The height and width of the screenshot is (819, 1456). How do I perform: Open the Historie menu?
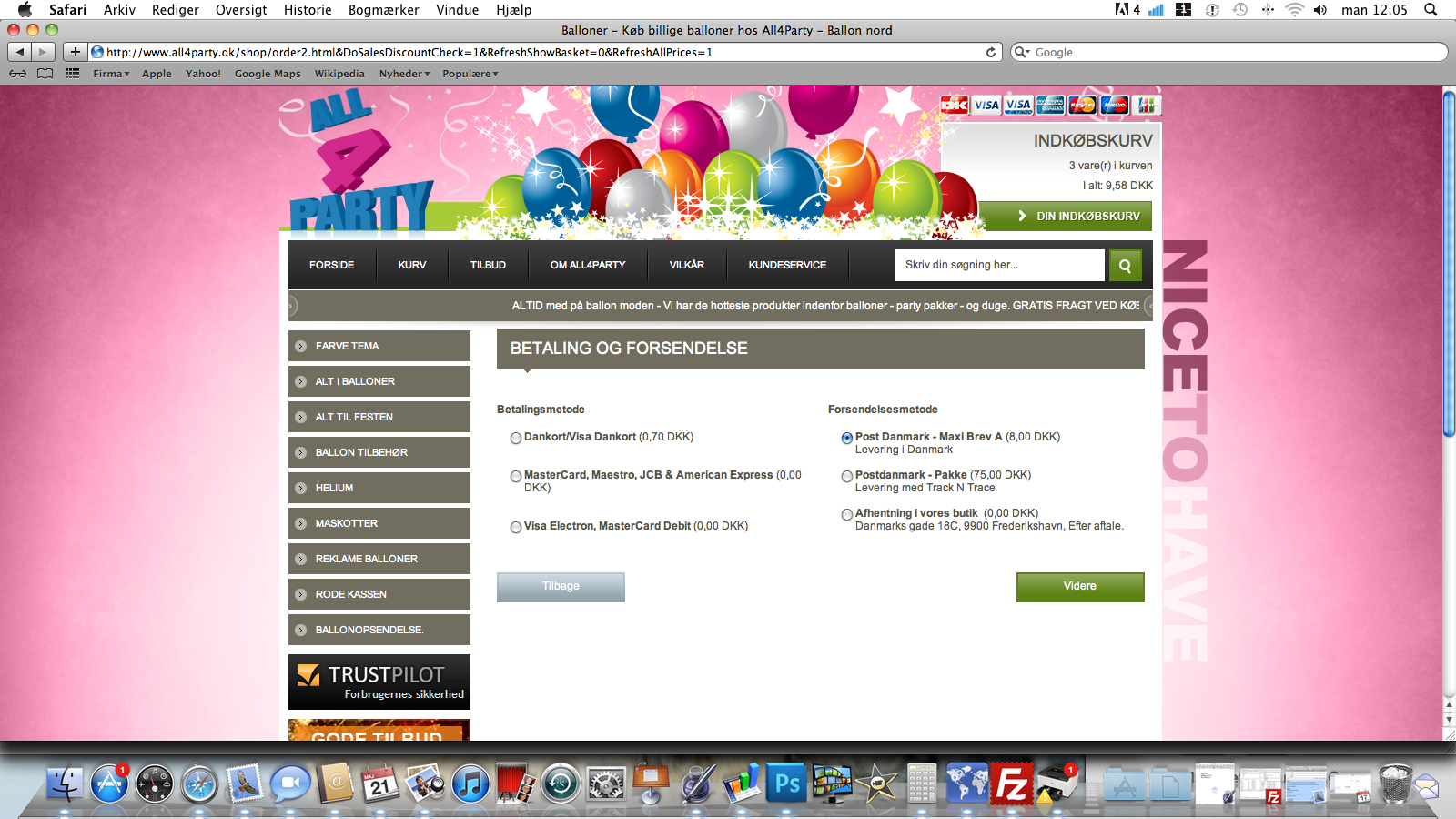[308, 10]
